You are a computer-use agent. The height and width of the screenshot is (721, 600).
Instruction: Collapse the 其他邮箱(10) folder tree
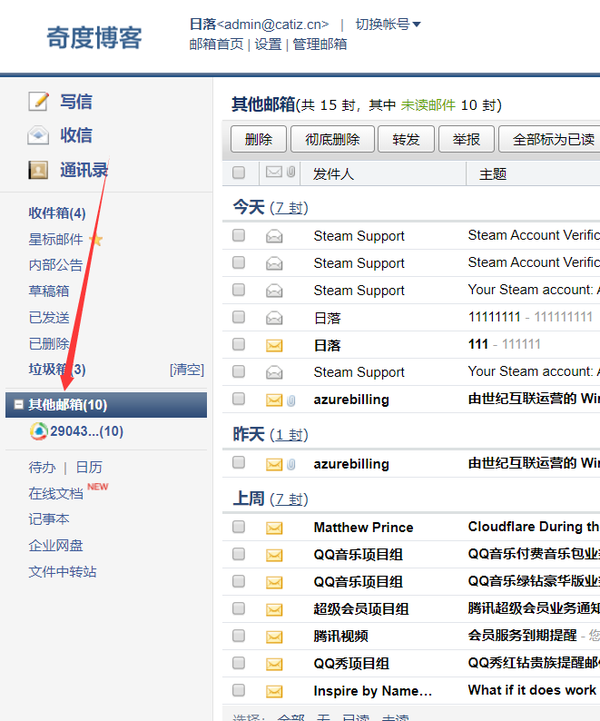coord(18,405)
